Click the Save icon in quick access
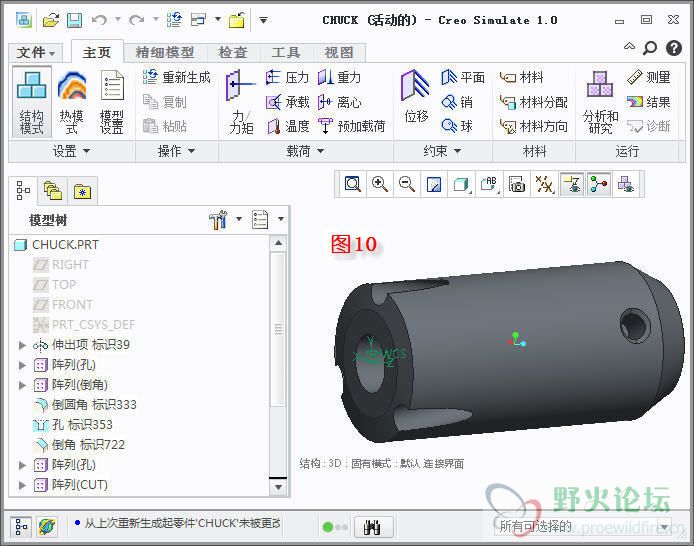This screenshot has width=694, height=546. [74, 20]
